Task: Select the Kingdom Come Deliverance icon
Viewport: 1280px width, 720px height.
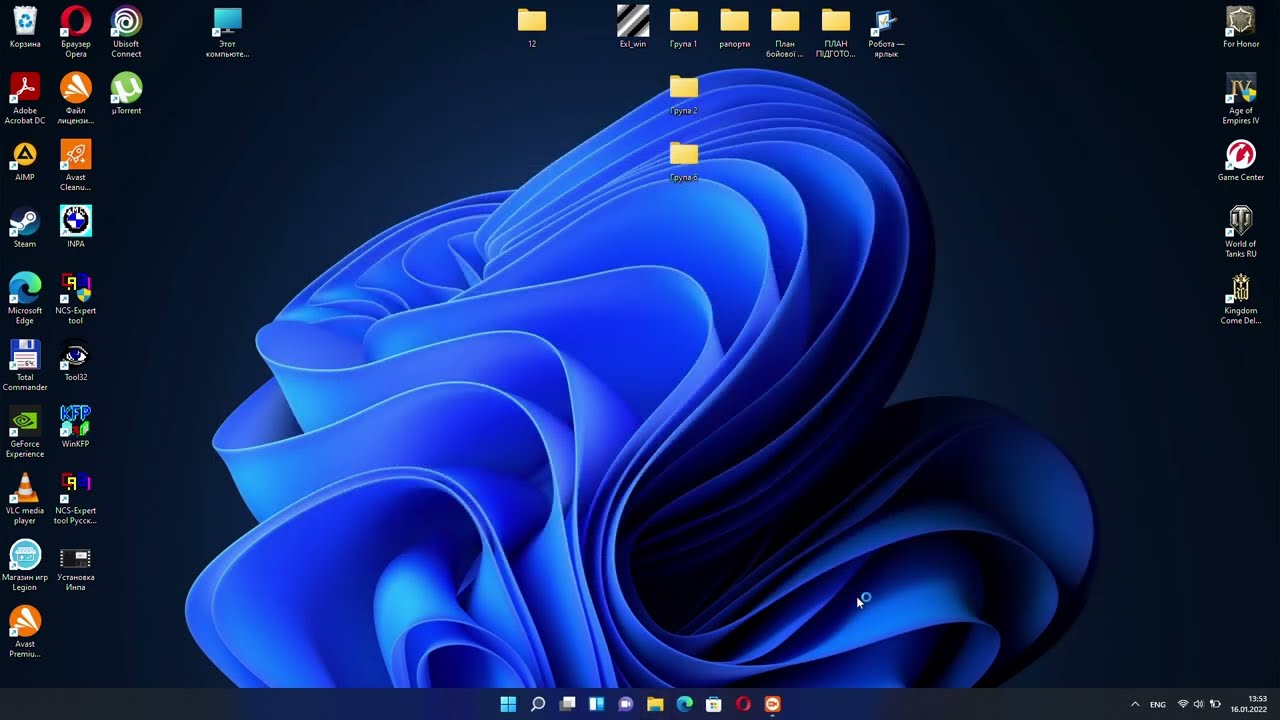Action: coord(1241,299)
